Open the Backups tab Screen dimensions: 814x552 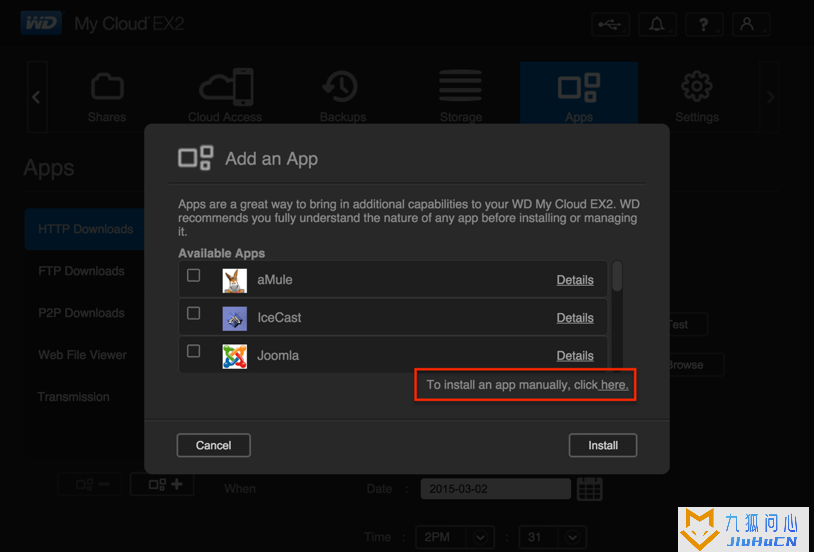pos(343,97)
